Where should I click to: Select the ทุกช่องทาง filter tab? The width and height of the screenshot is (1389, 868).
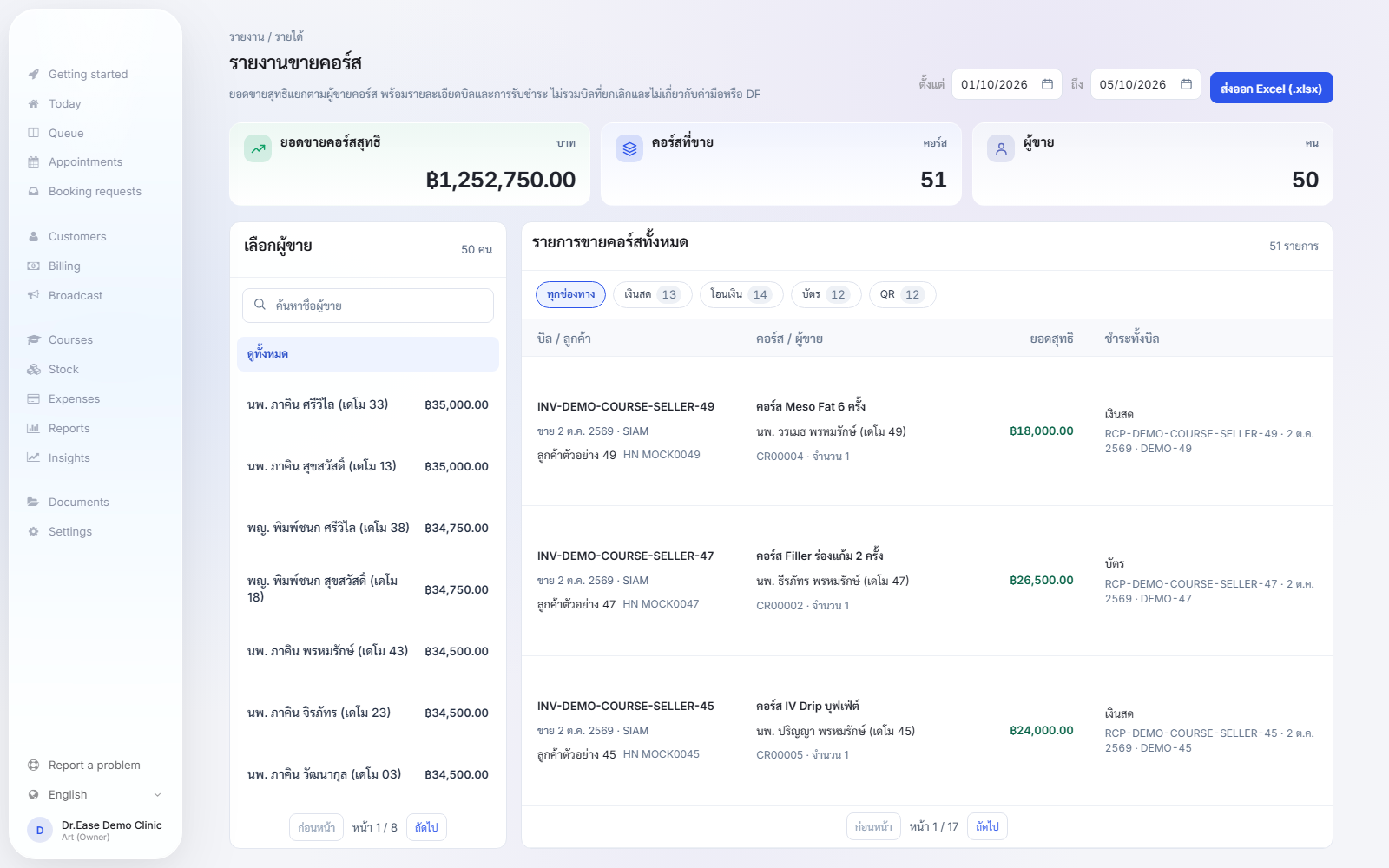click(570, 294)
